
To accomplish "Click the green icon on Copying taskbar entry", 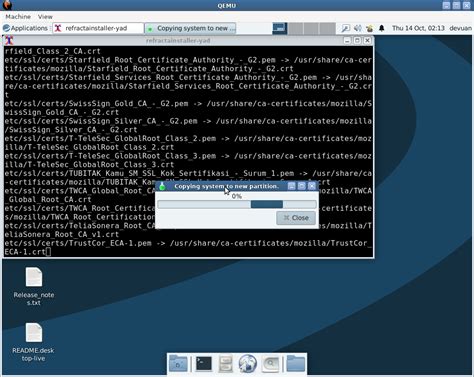I will click(x=150, y=29).
